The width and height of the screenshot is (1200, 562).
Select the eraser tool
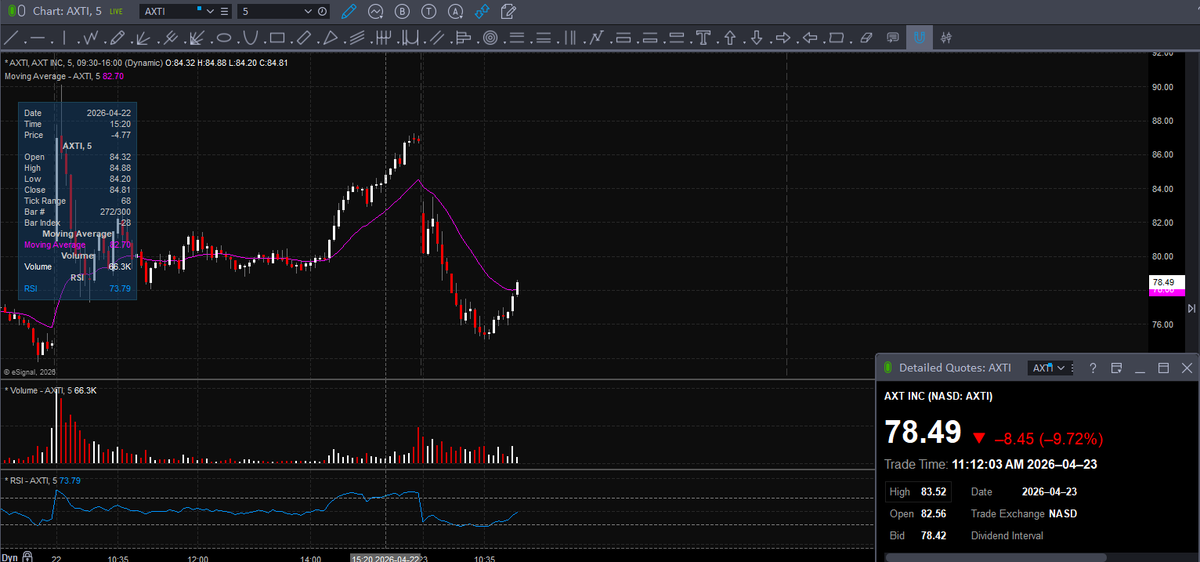(x=865, y=38)
